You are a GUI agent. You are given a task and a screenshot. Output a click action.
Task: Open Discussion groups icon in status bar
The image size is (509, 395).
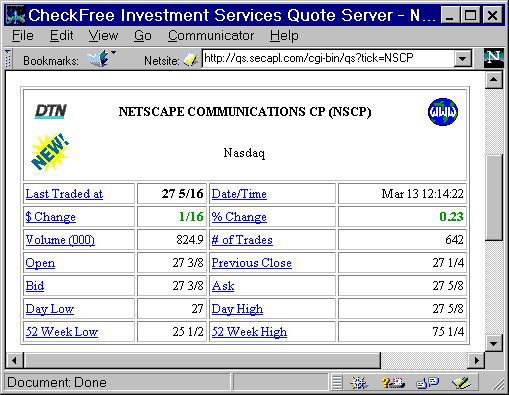pos(428,383)
